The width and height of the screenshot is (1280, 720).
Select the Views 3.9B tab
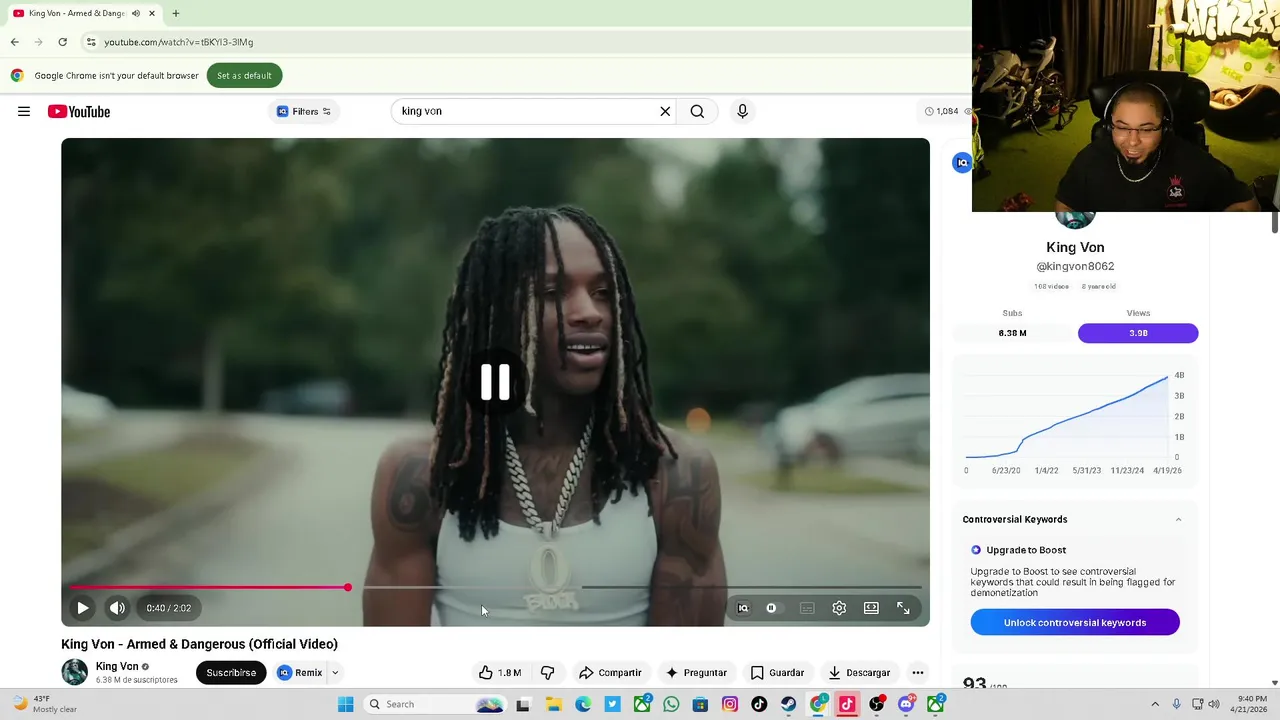[1138, 333]
